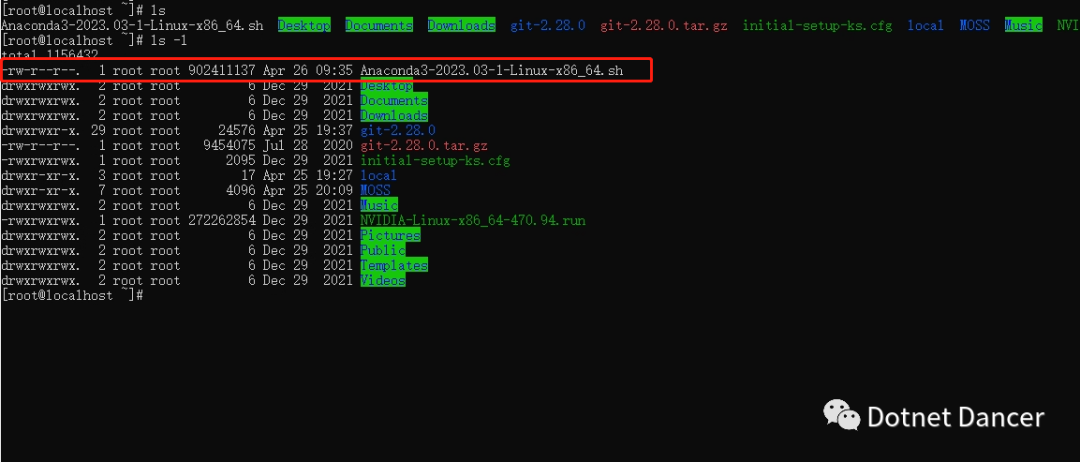Click Public directory name
Image resolution: width=1080 pixels, height=462 pixels.
coord(383,251)
